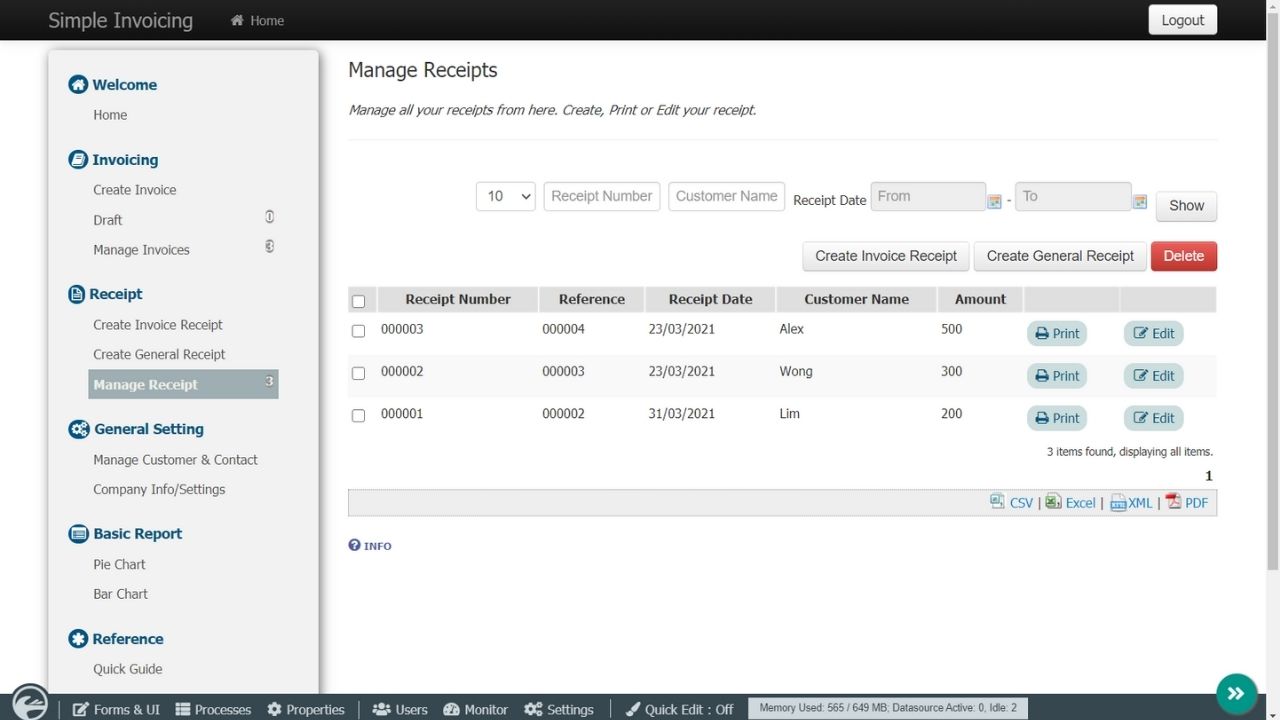
Task: Click the To date calendar icon
Action: [1139, 201]
